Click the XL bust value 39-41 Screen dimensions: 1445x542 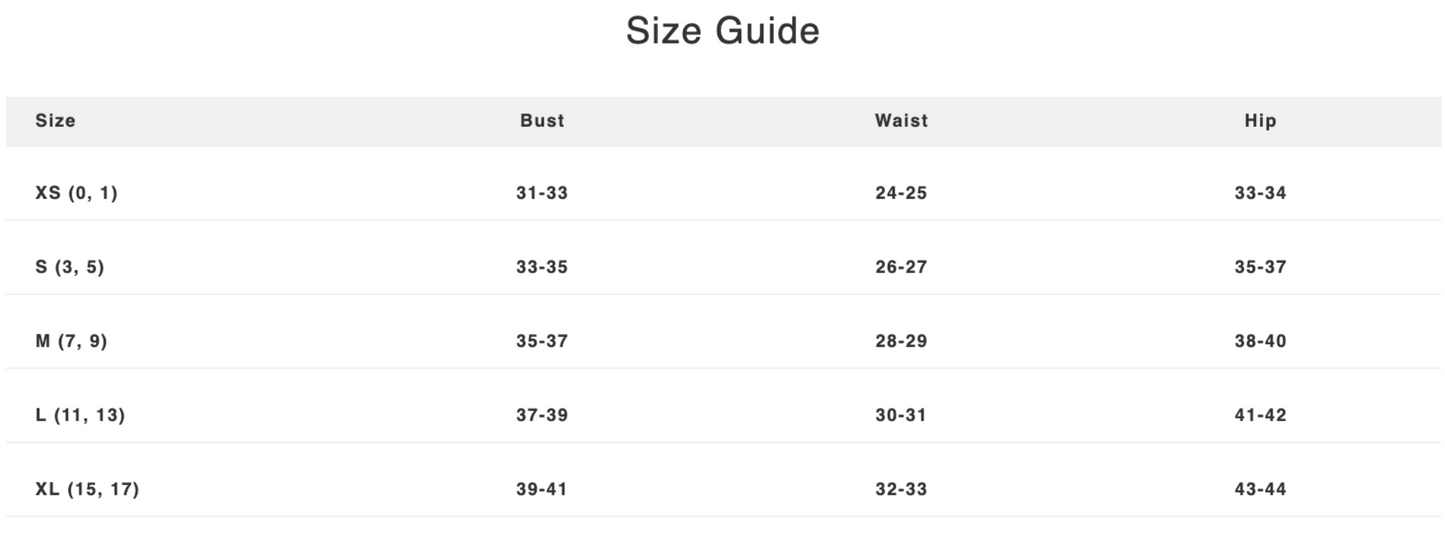click(x=542, y=489)
